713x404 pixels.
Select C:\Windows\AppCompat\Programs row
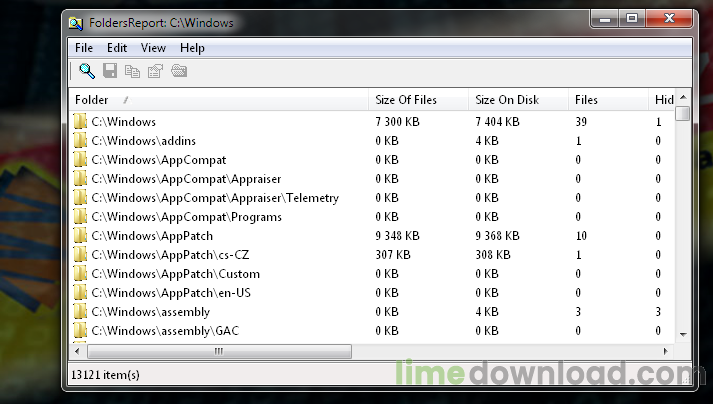click(x=372, y=217)
